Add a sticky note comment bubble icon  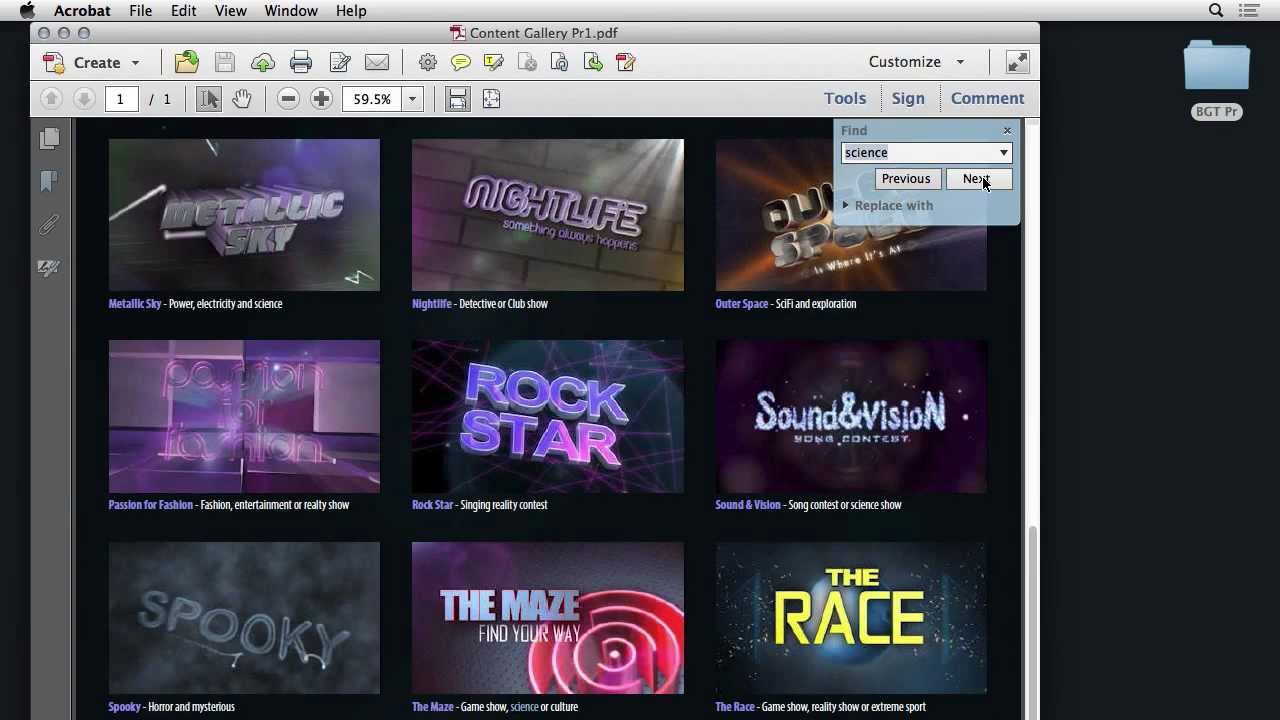(461, 62)
